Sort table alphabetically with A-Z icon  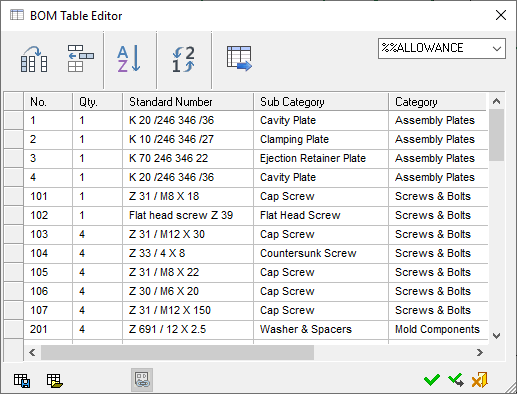(129, 59)
